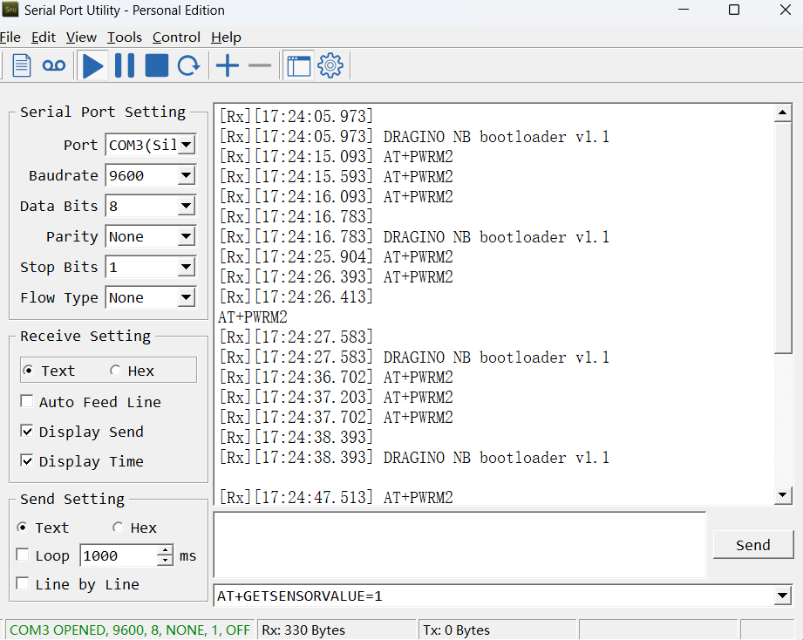This screenshot has height=640, width=803.
Task: Close the Serial Port Utility window
Action: 785,10
